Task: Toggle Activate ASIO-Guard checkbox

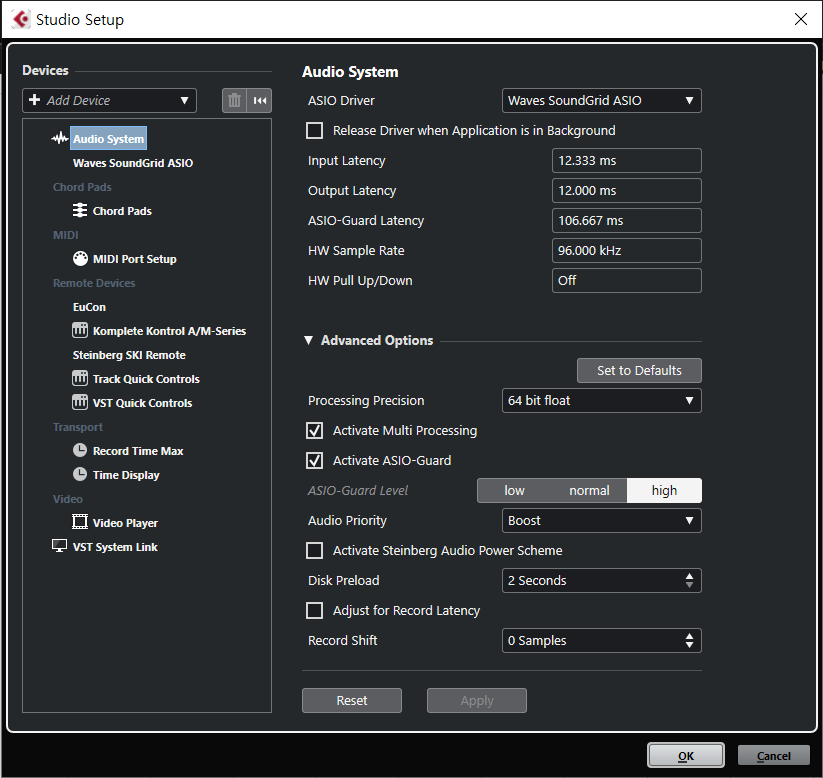Action: pos(314,460)
